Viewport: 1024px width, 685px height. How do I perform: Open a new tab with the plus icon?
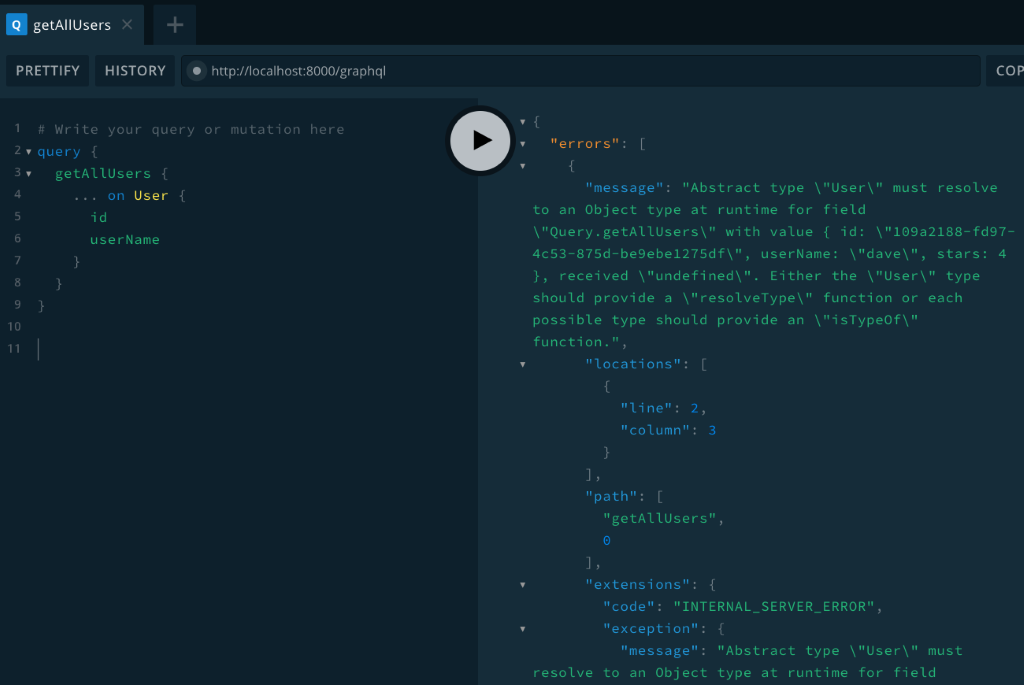click(174, 24)
